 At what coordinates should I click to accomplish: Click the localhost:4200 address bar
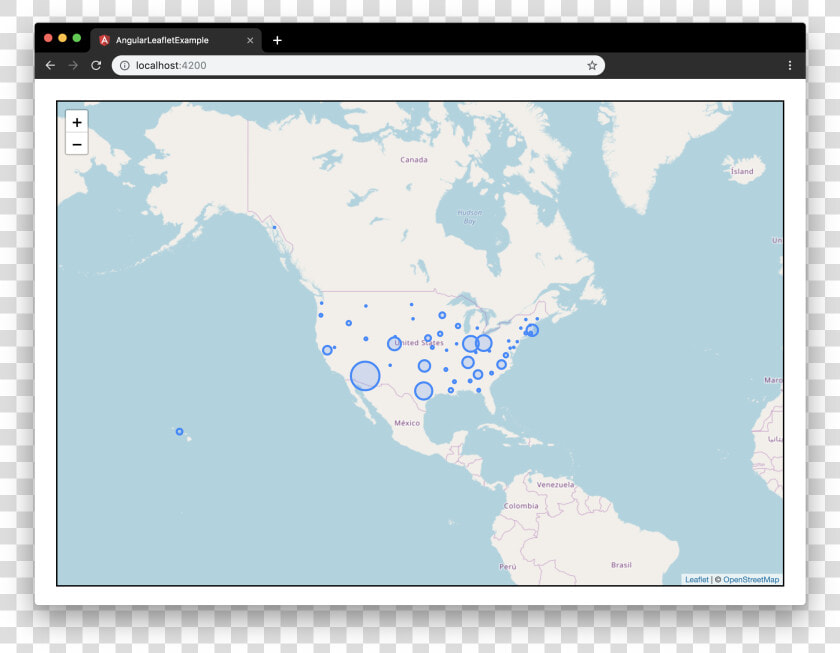coord(358,65)
